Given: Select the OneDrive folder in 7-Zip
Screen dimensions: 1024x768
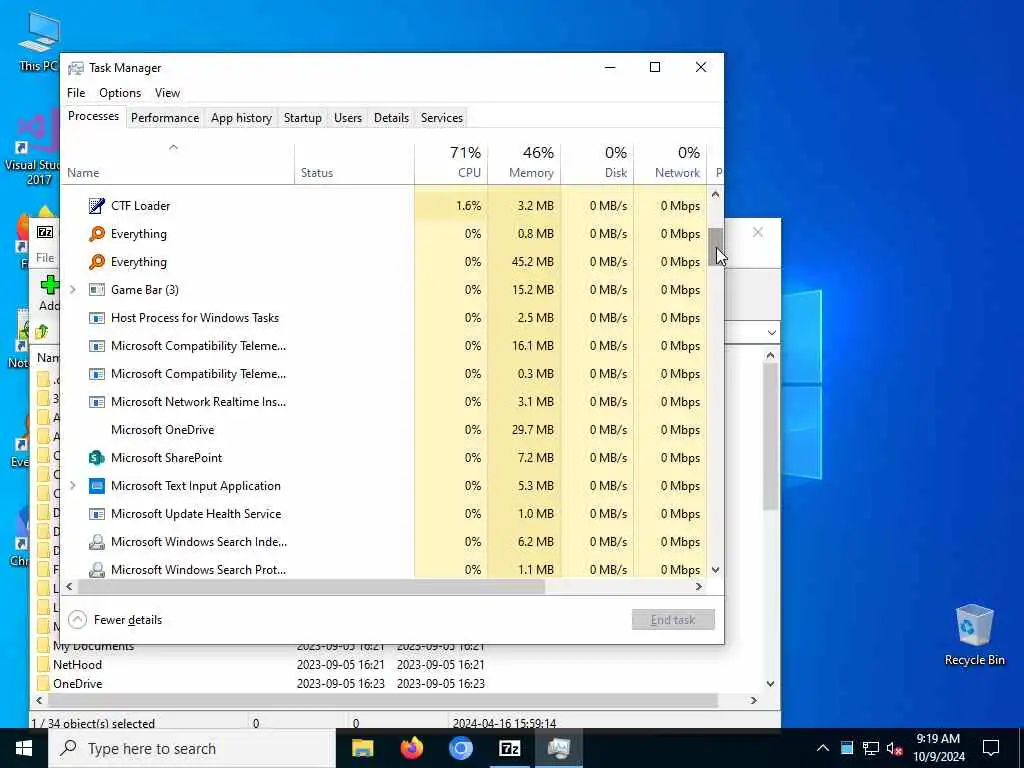Looking at the screenshot, I should [x=77, y=684].
